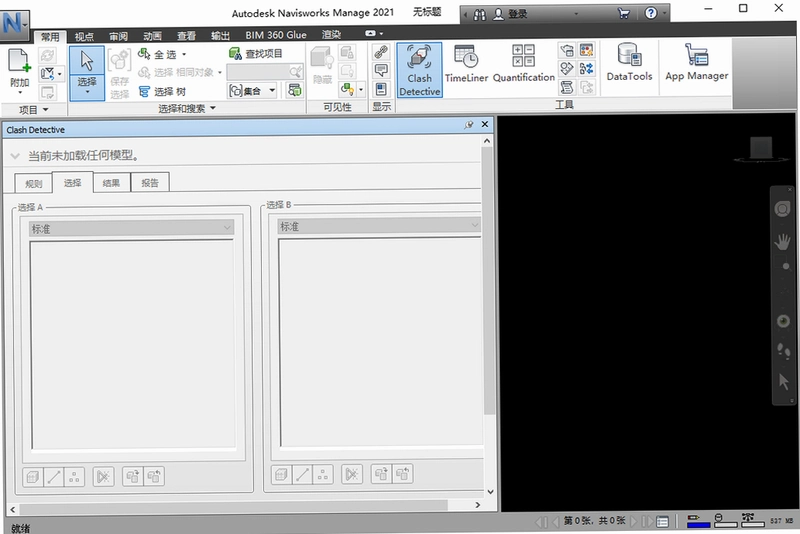Click the ViewCube in the viewport

pos(760,148)
